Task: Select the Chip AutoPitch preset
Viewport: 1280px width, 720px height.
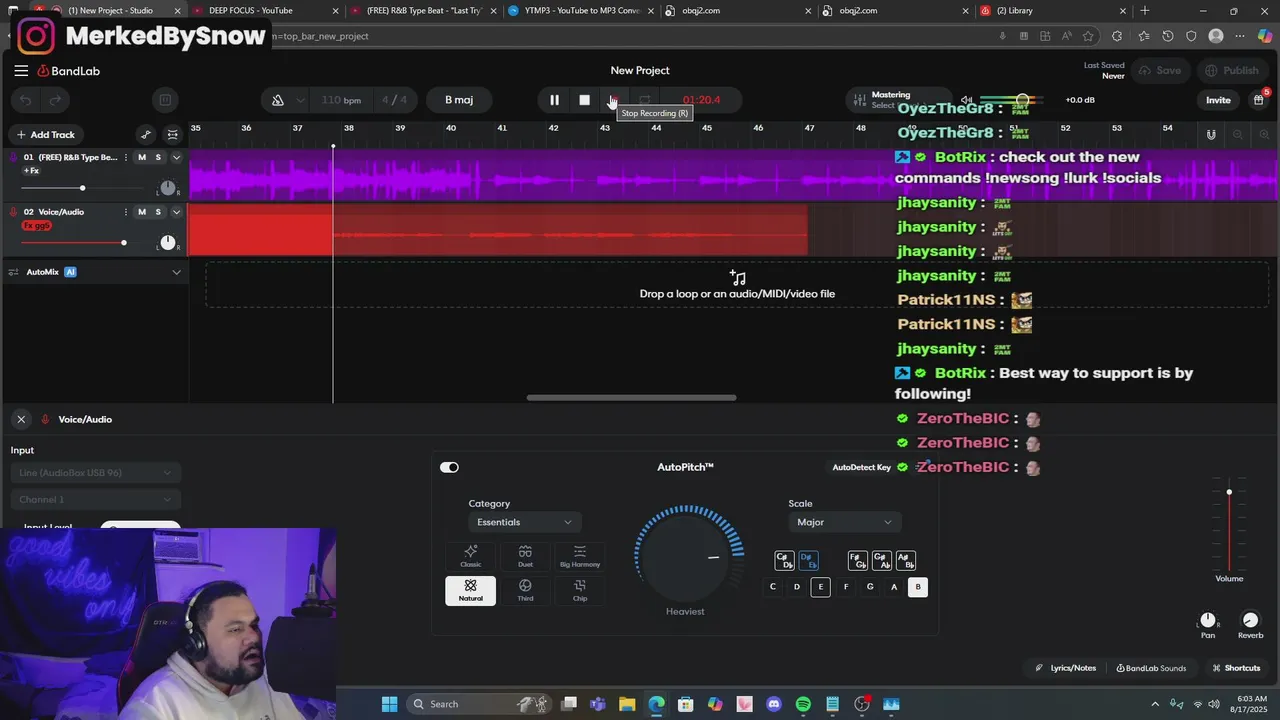Action: (580, 590)
